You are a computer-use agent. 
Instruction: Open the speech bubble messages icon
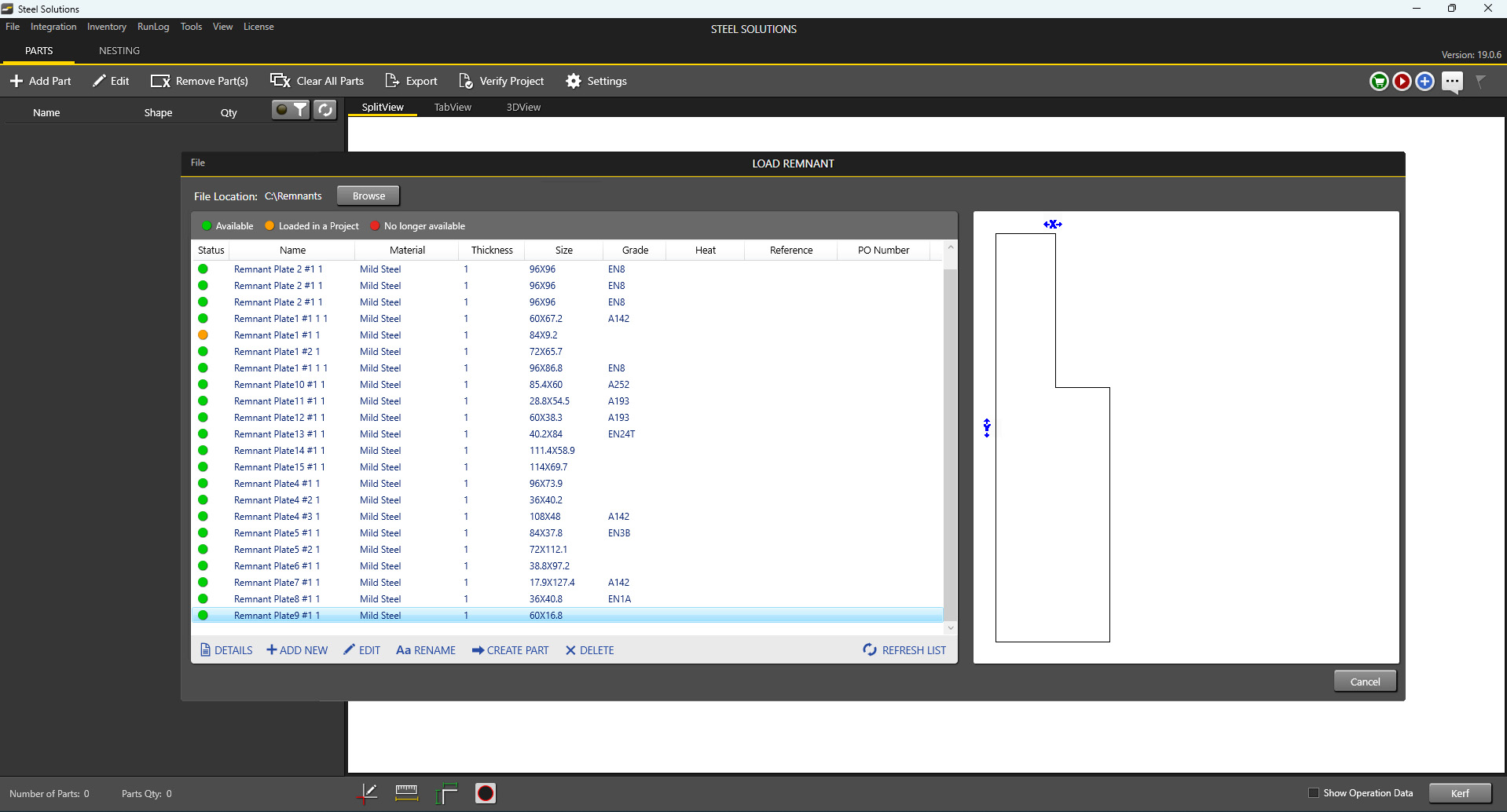coord(1452,82)
